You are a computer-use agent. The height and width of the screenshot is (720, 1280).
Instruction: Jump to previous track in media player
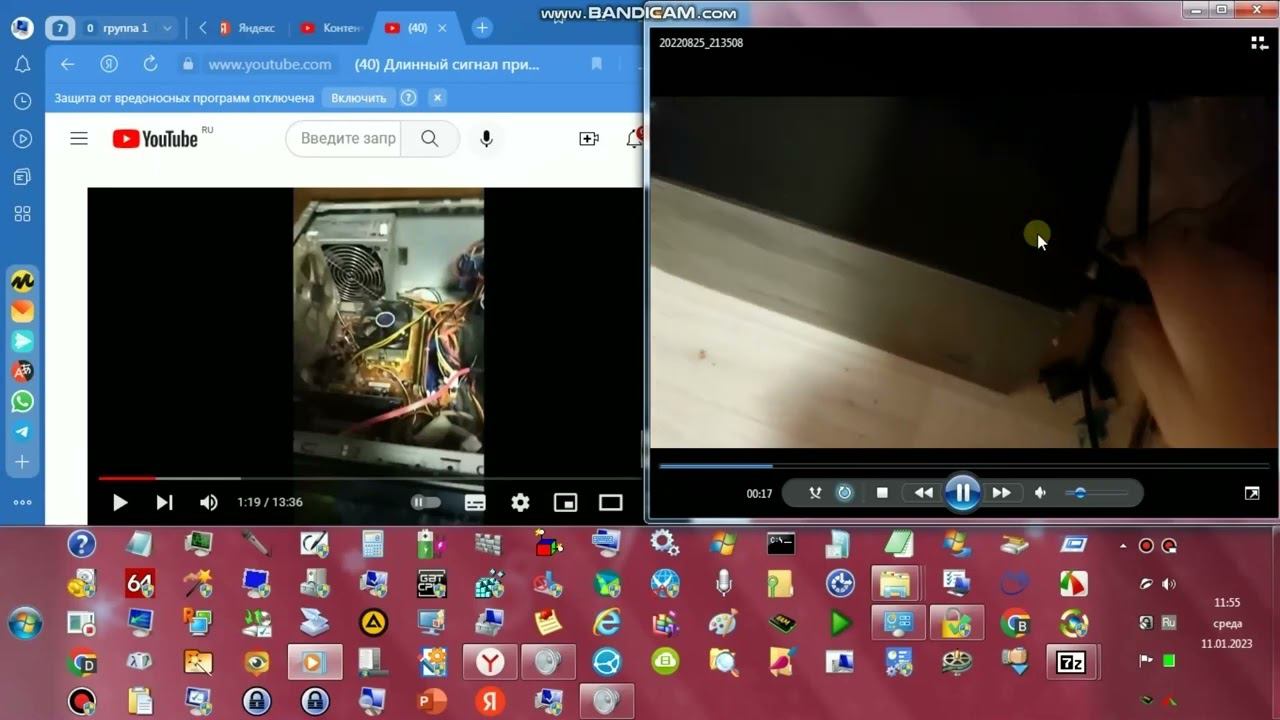[923, 493]
